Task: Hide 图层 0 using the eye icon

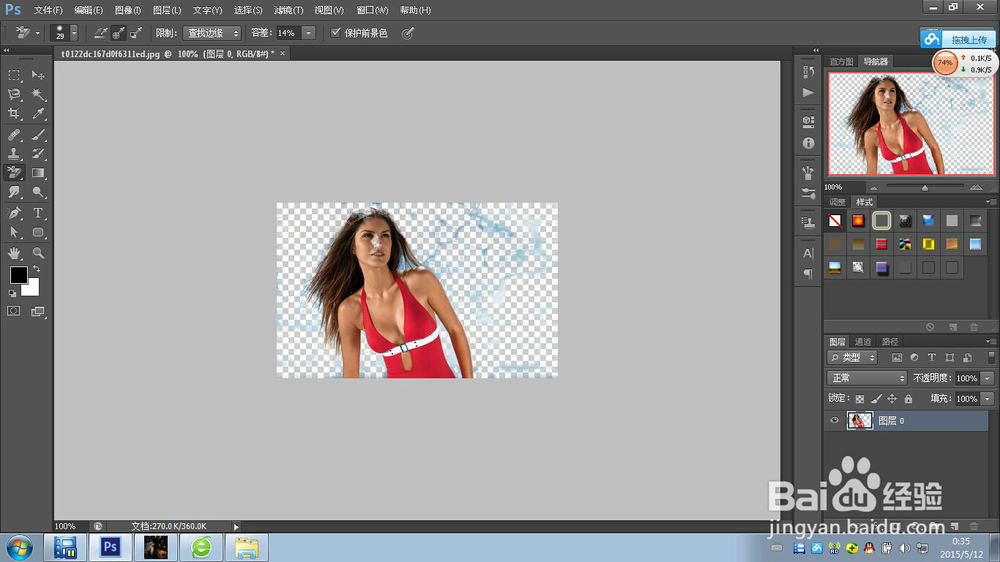Action: pyautogui.click(x=834, y=420)
